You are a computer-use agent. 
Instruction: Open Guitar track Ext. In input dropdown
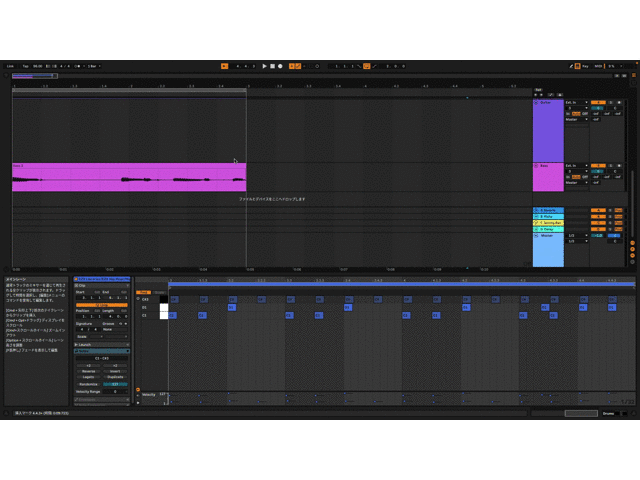tap(573, 102)
